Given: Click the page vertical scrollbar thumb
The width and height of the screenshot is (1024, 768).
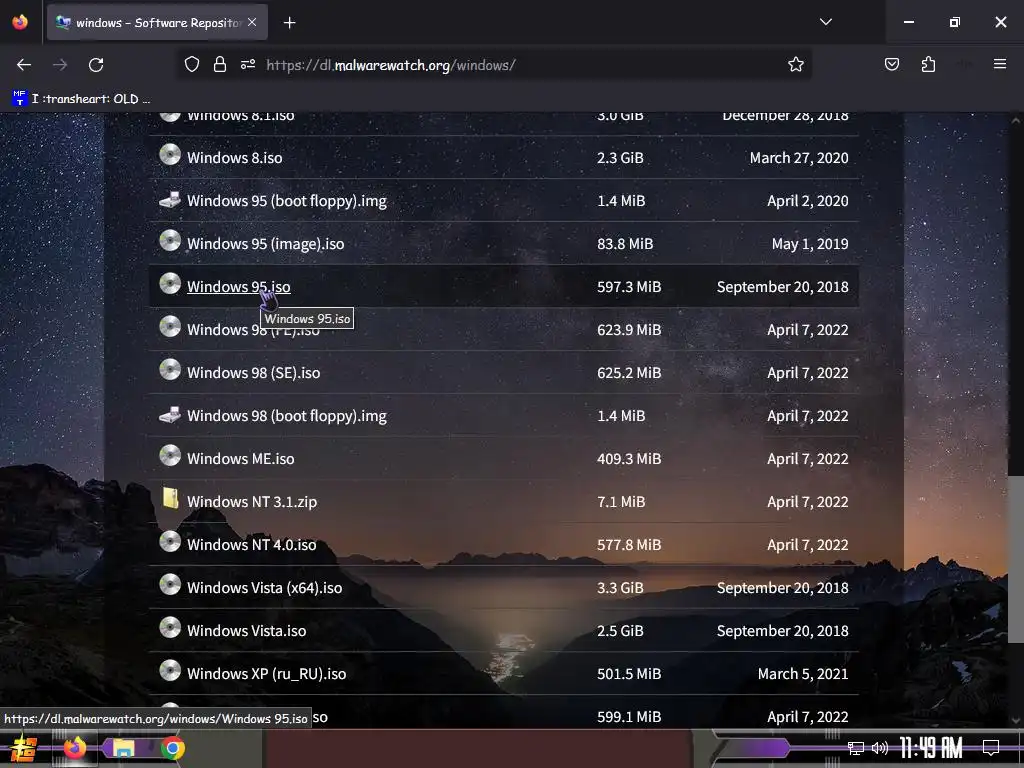Looking at the screenshot, I should point(1016,559).
